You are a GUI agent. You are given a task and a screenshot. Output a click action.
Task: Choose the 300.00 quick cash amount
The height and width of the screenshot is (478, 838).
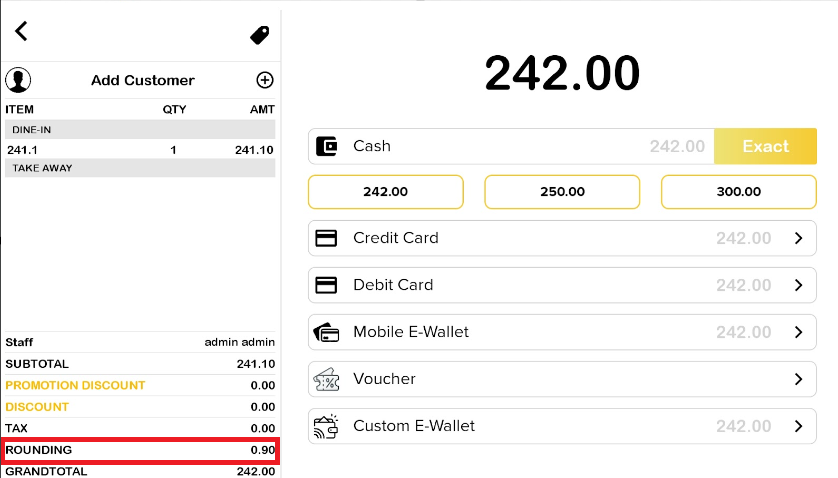pyautogui.click(x=739, y=192)
